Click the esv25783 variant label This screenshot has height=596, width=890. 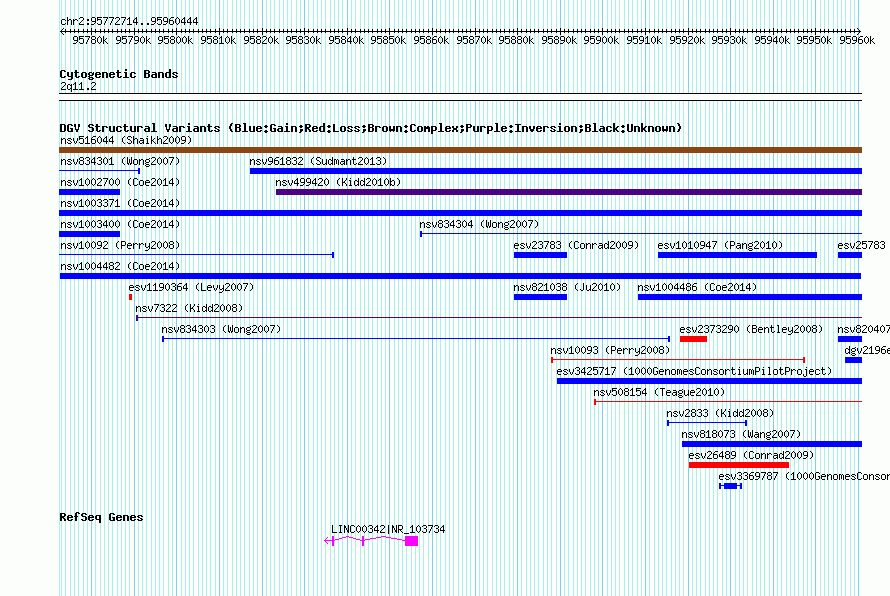(861, 245)
